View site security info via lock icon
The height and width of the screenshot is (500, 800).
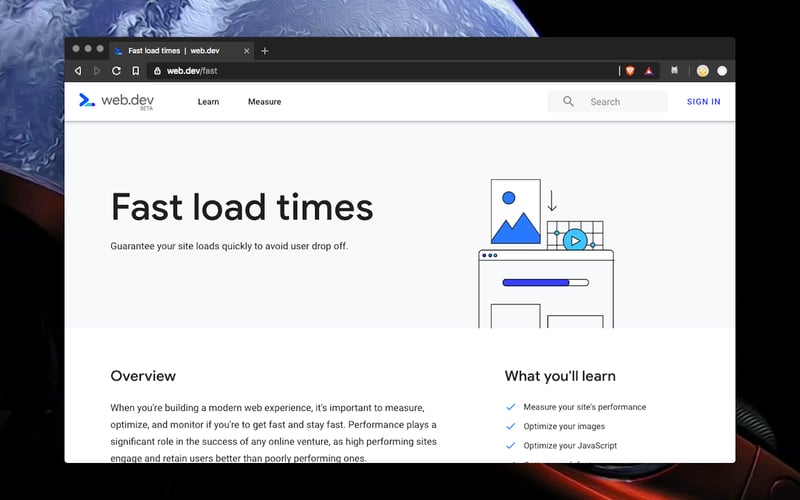pos(157,71)
